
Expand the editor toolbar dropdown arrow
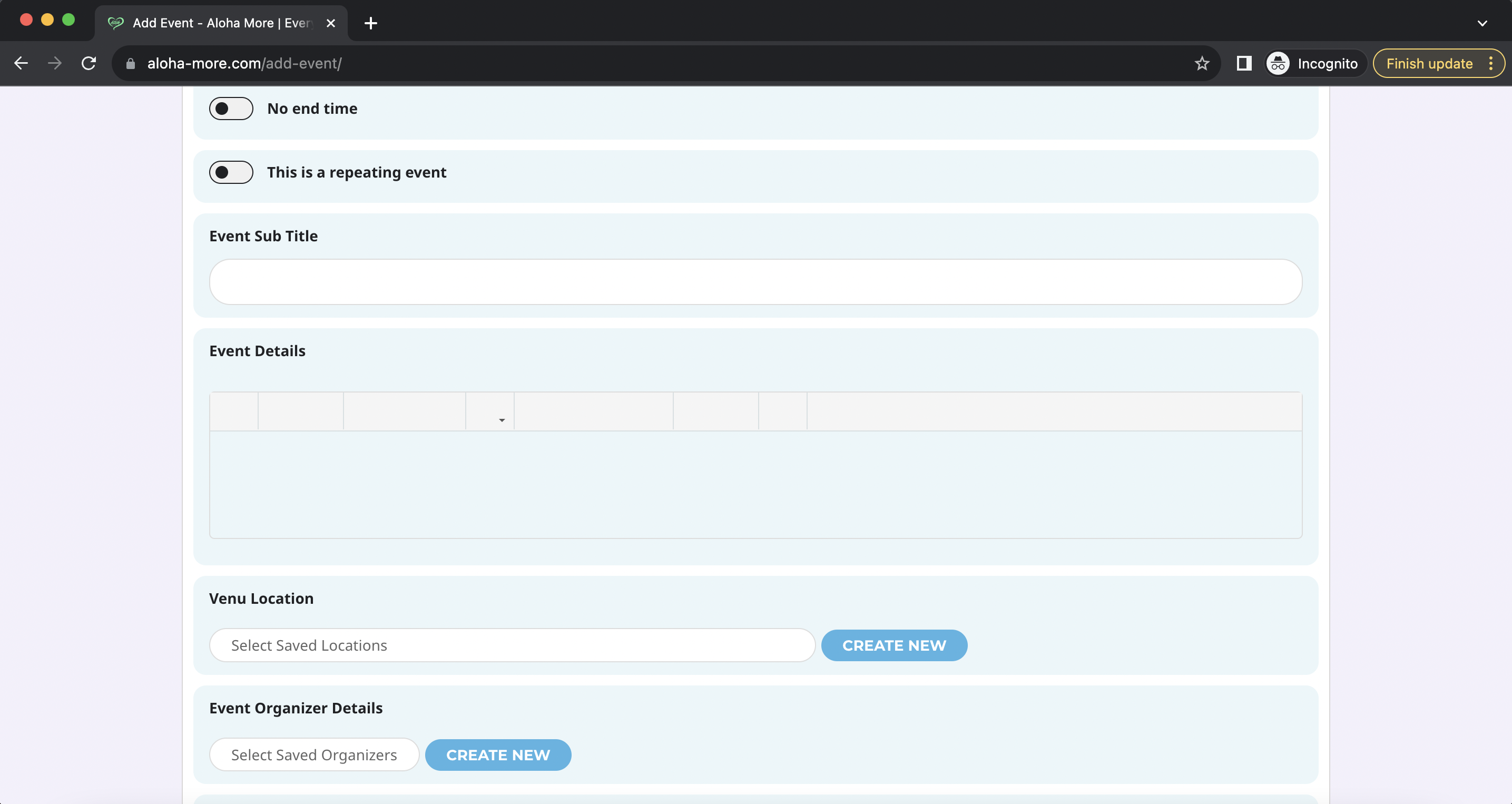[502, 419]
